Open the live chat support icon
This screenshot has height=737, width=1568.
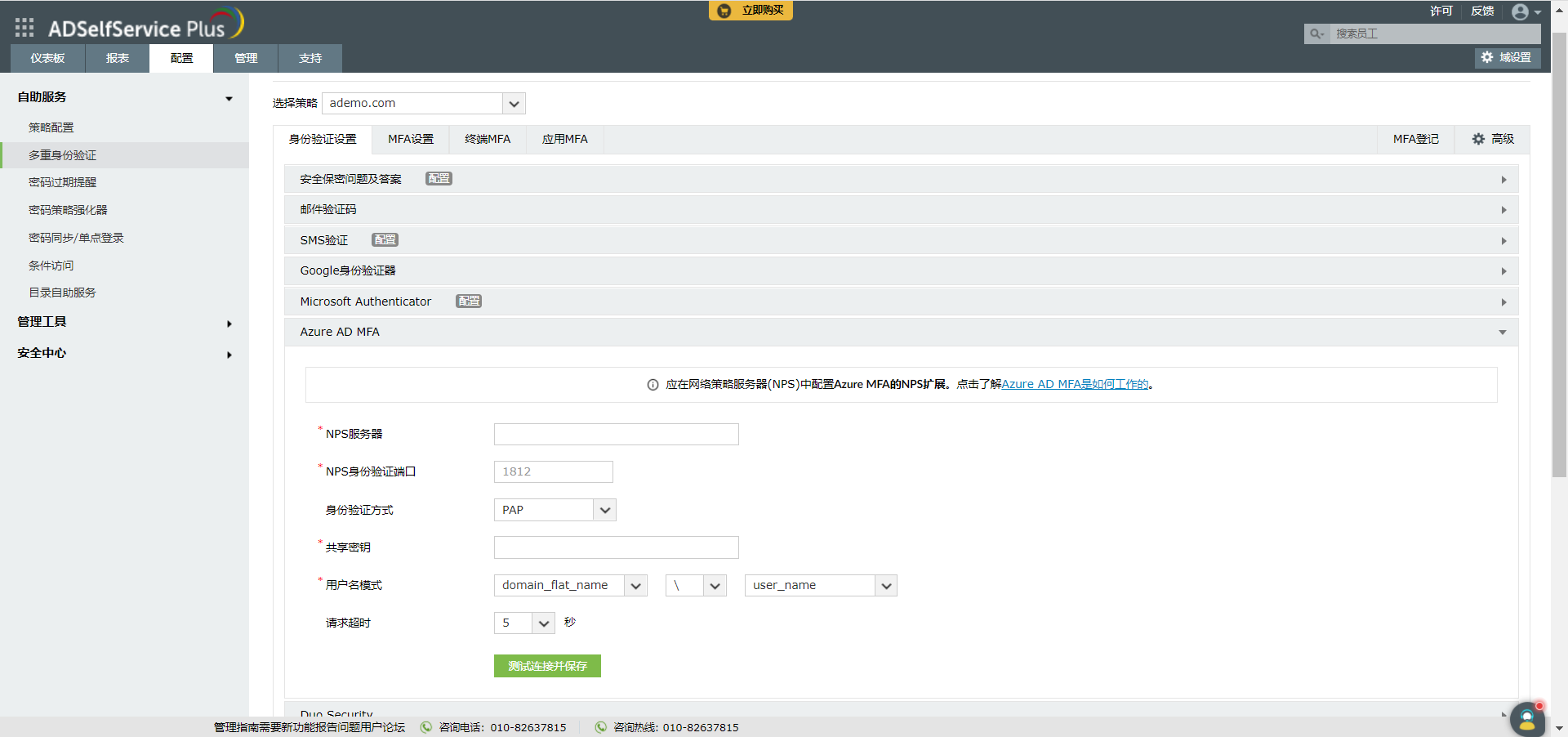pyautogui.click(x=1526, y=720)
